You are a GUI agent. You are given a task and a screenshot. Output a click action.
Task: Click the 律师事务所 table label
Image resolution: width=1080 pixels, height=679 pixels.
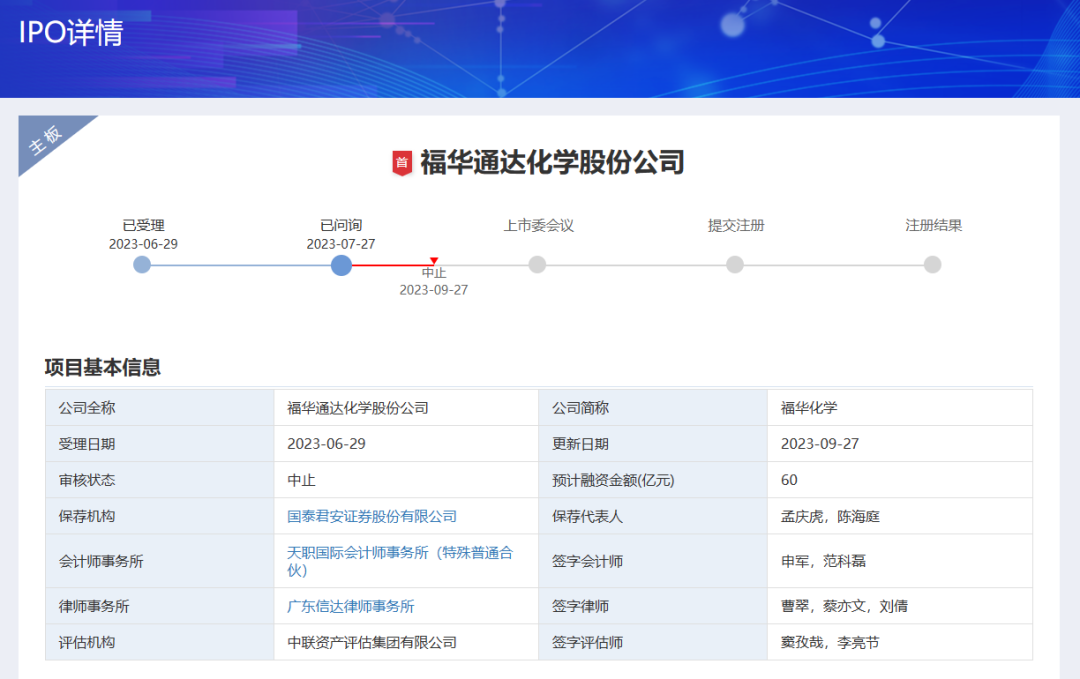[x=94, y=607]
